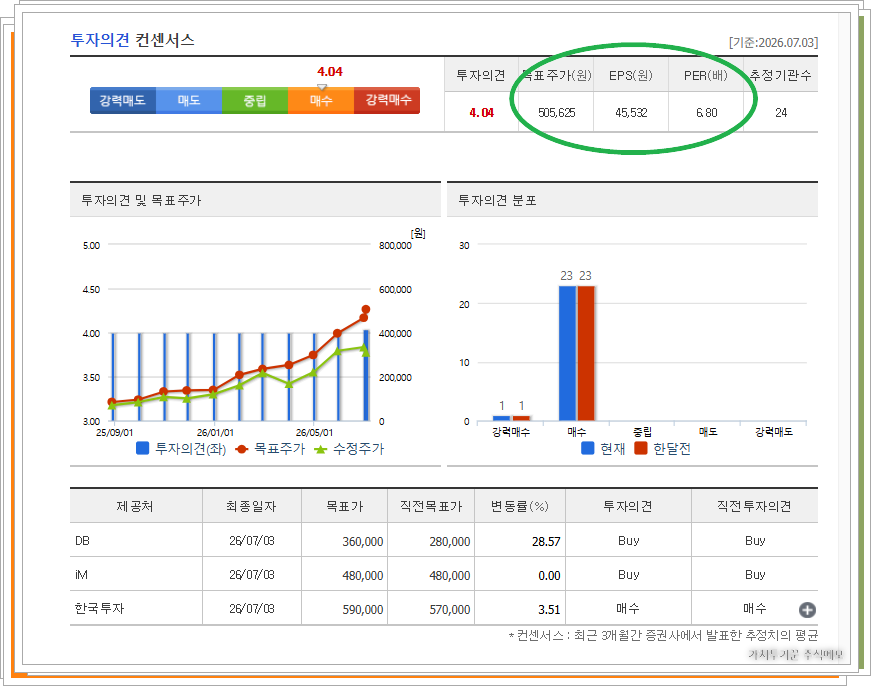Select the 목표가 column header
This screenshot has height=686, width=871.
pos(344,506)
